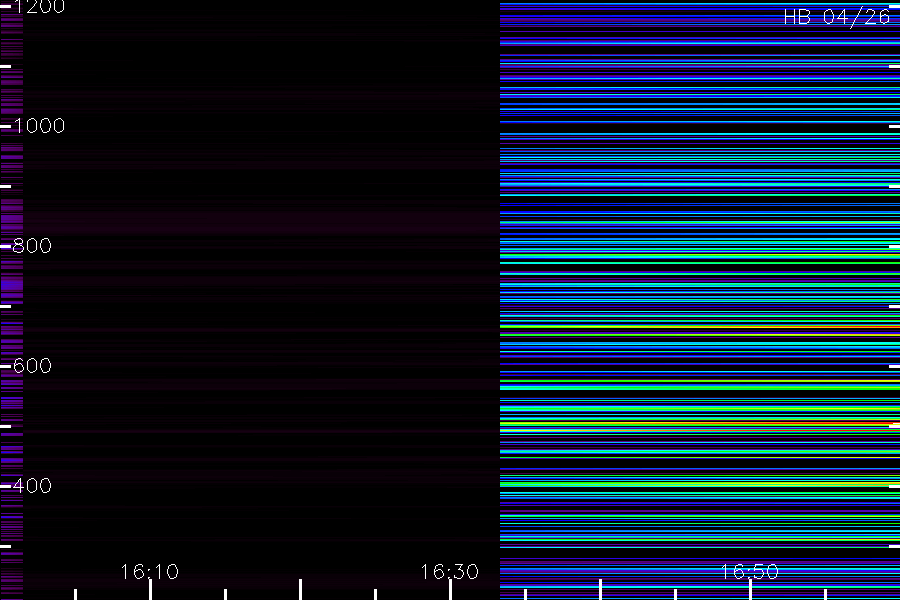900x600 pixels.
Task: Click the 16:10 time label
Action: coord(150,571)
